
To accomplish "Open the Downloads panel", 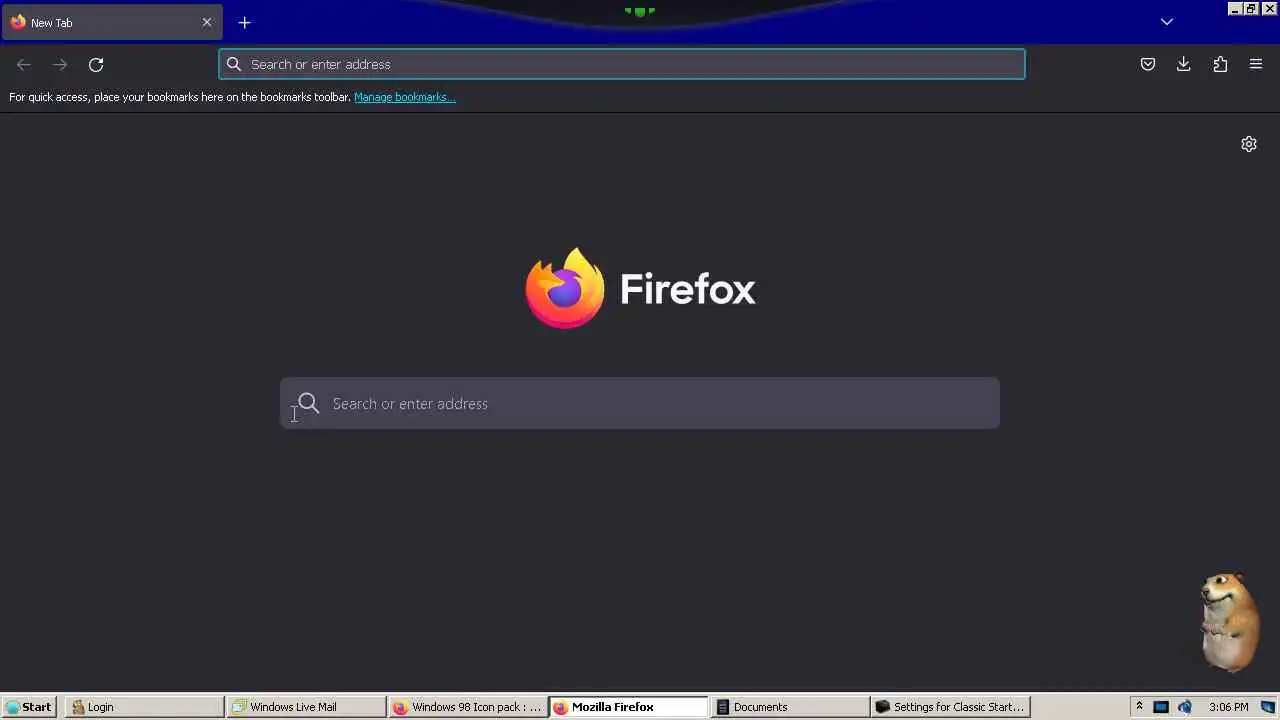I will coord(1184,64).
